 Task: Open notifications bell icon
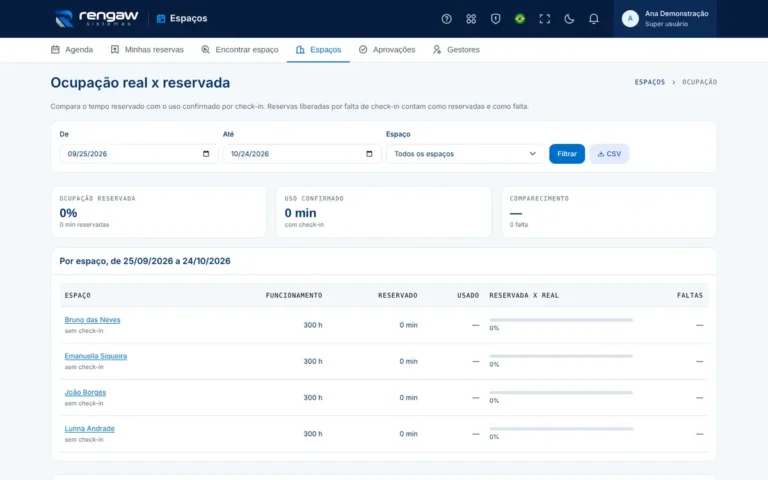point(593,19)
